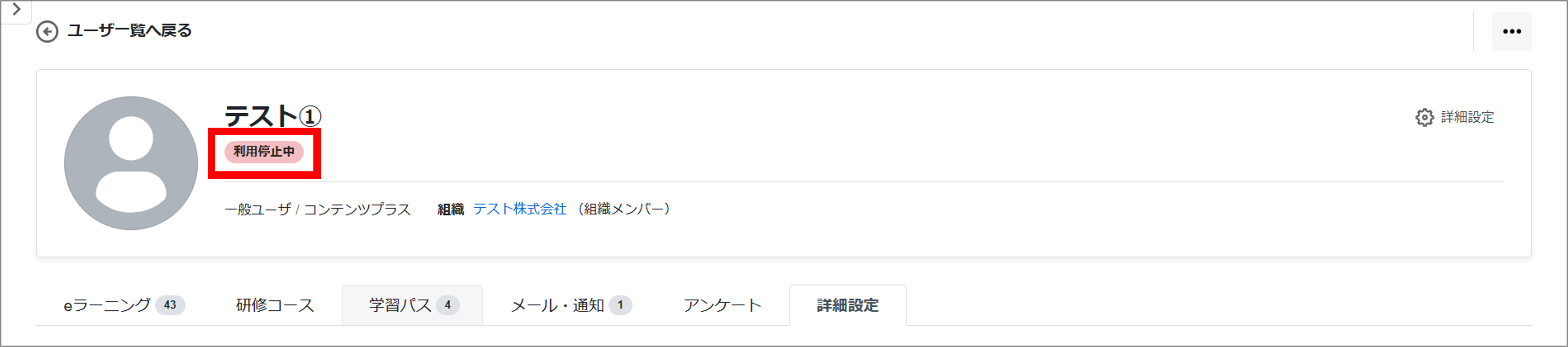Viewport: 1568px width, 347px height.
Task: Open 詳細設定 text link in profile card
Action: [x=1467, y=117]
